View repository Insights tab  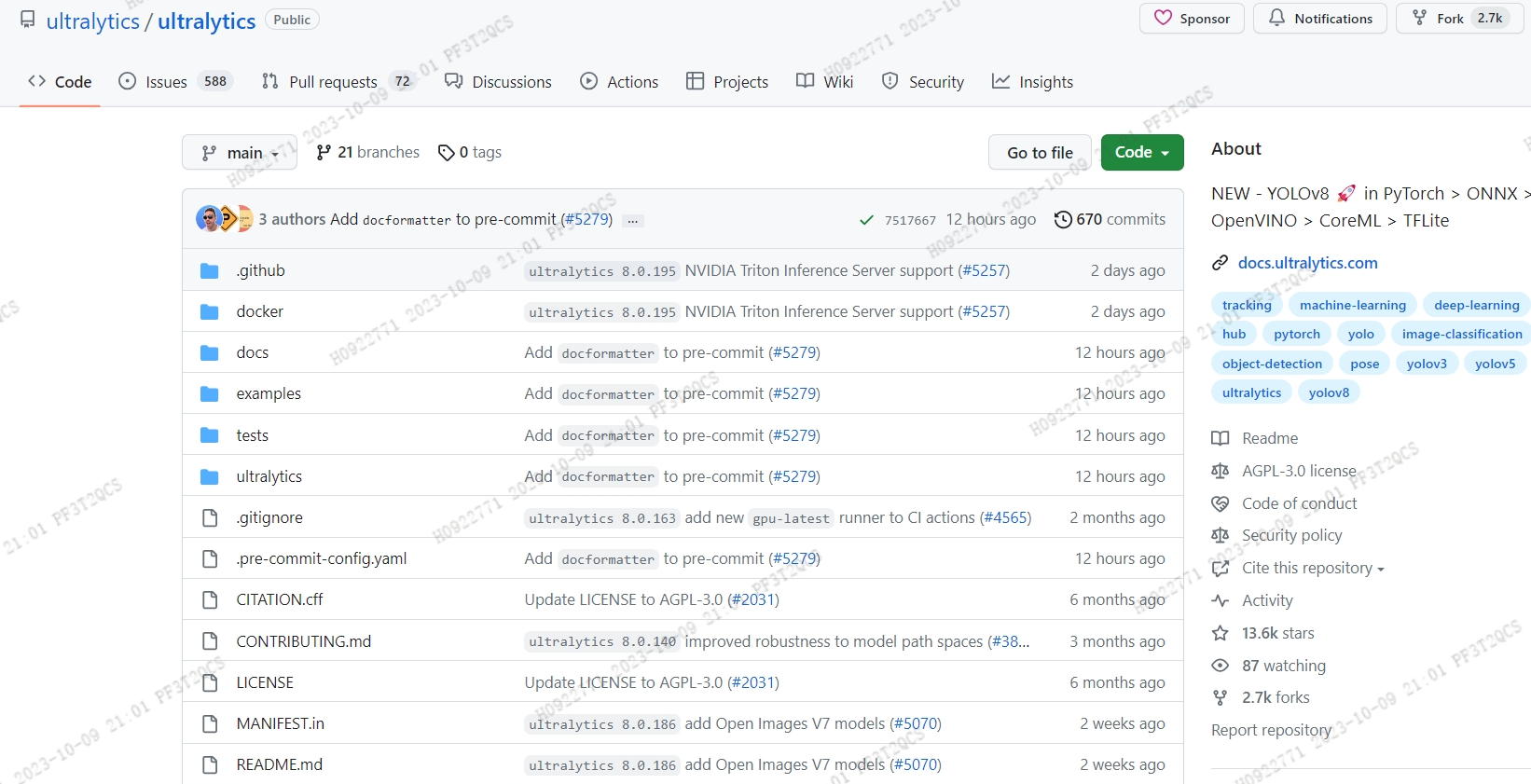coord(1032,82)
